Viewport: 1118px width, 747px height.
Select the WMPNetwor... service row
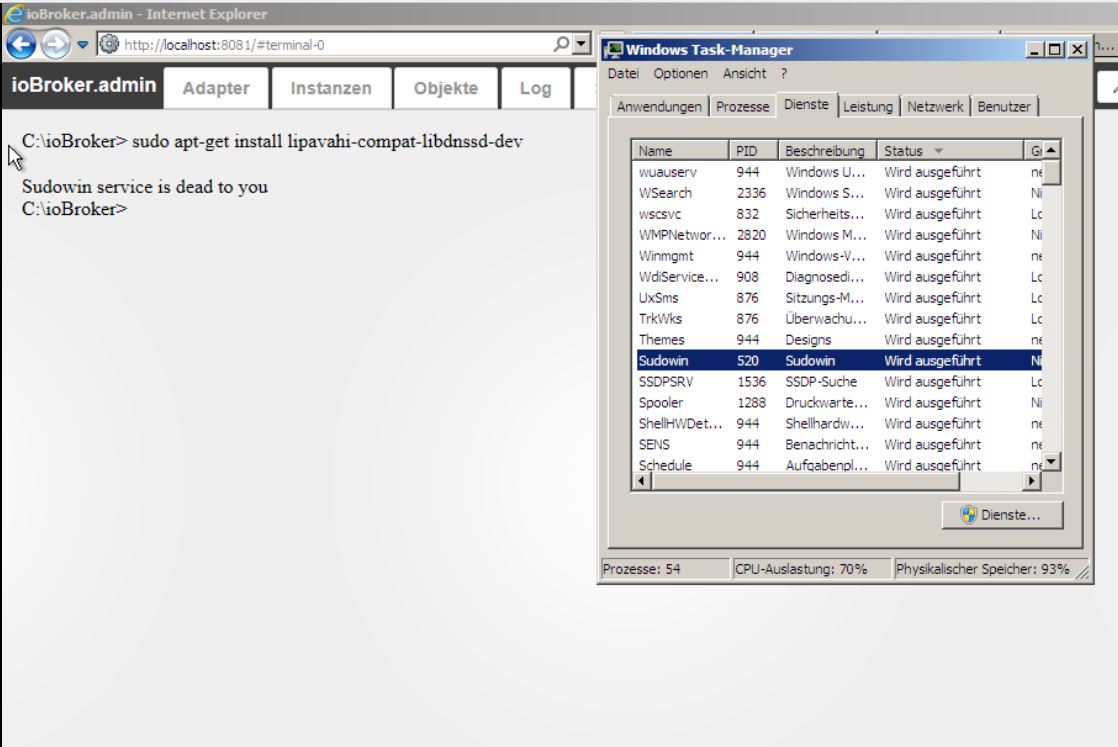[838, 235]
